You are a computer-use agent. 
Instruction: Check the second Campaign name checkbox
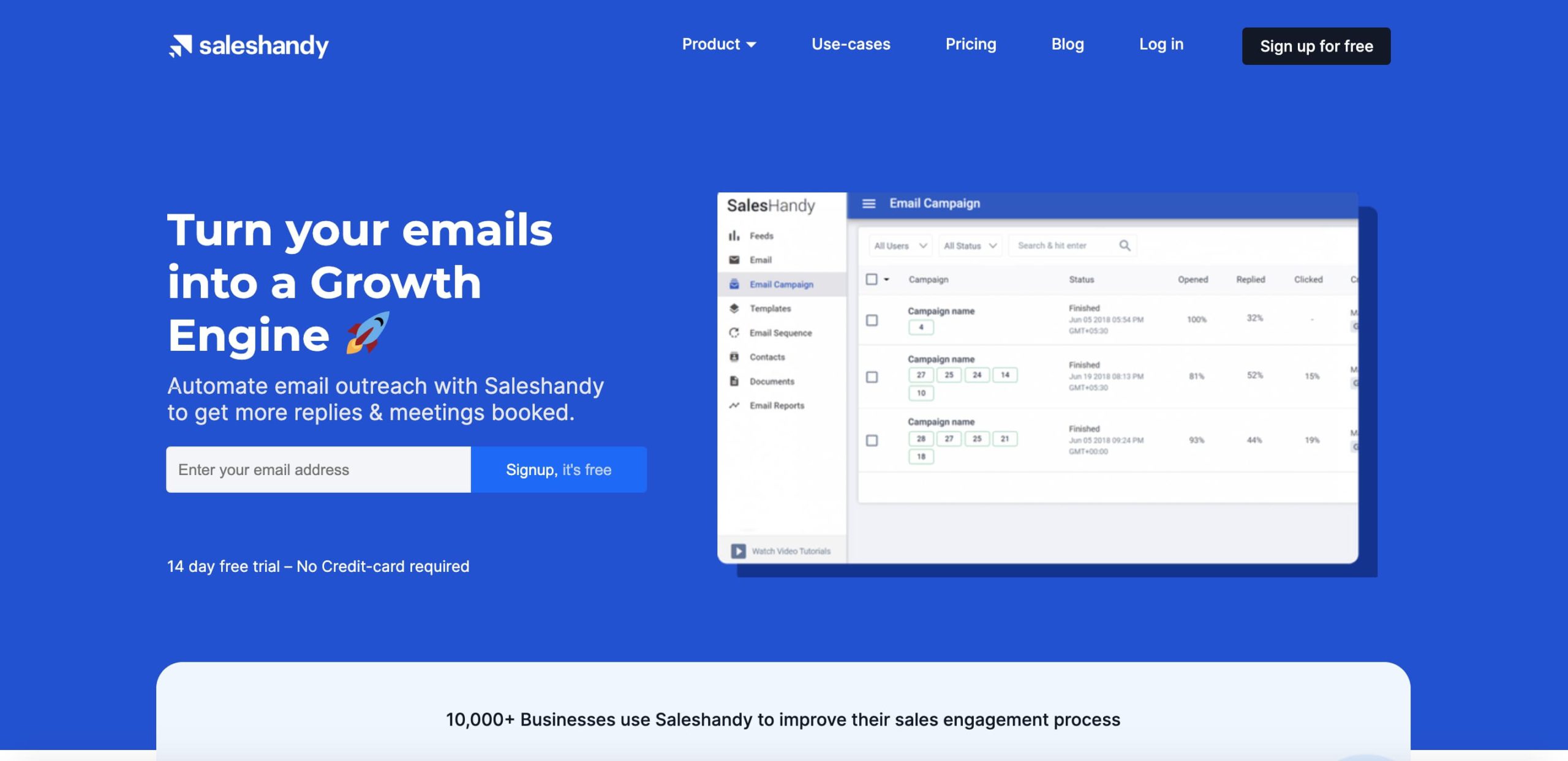point(871,376)
